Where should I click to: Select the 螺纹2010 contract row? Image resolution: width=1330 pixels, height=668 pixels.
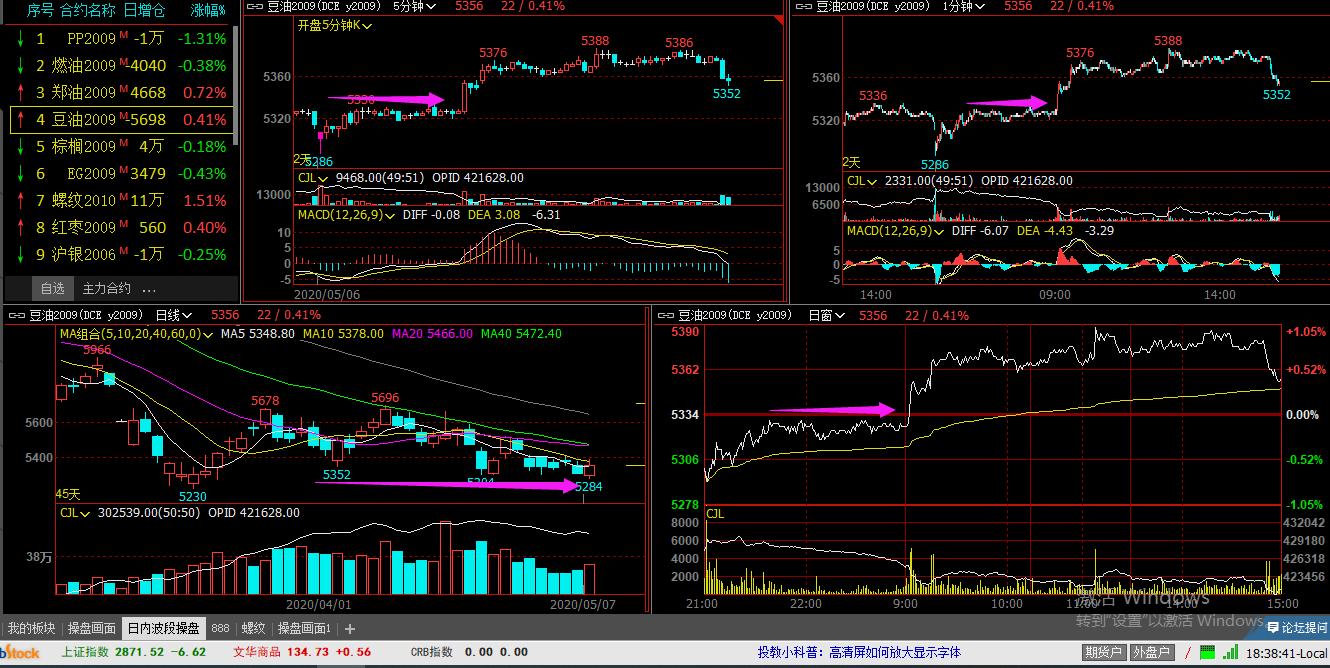point(120,201)
